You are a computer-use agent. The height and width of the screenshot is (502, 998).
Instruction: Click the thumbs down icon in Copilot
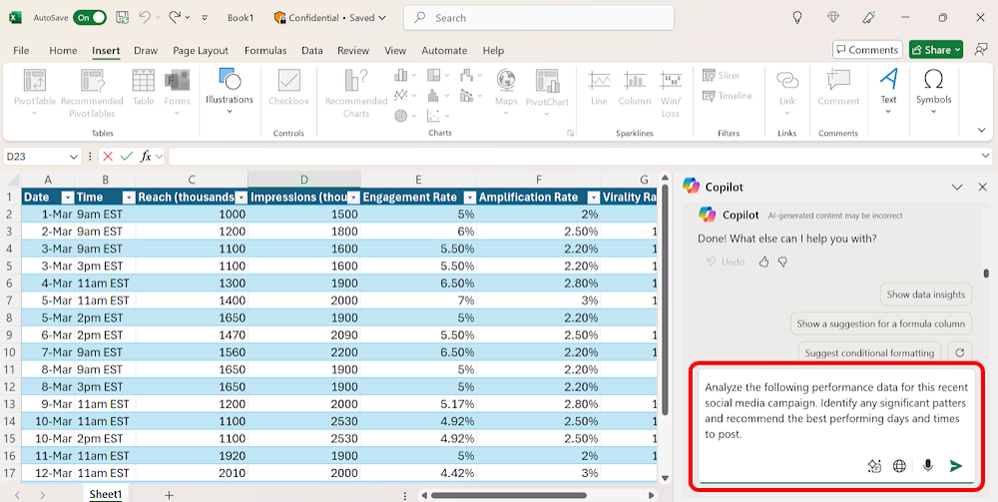784,261
